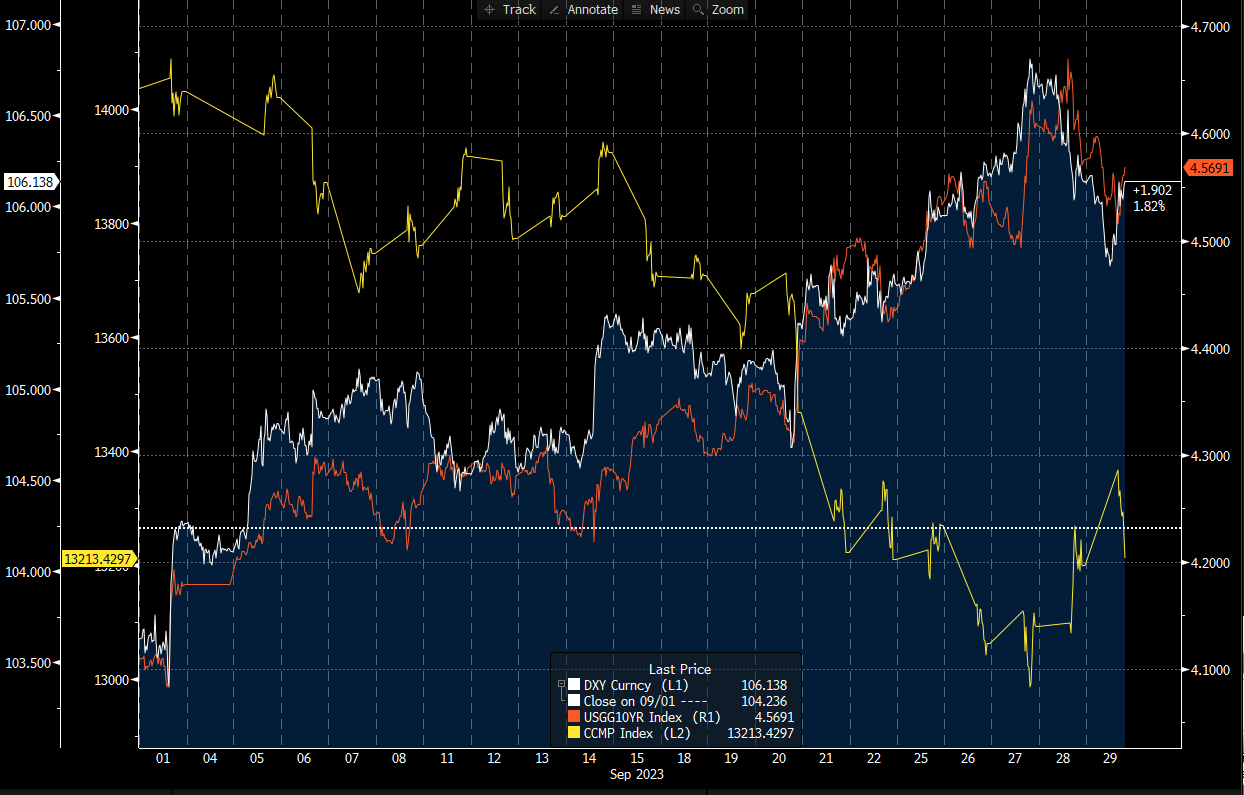Click the 105.000 left axis label
This screenshot has width=1244, height=795.
click(28, 390)
